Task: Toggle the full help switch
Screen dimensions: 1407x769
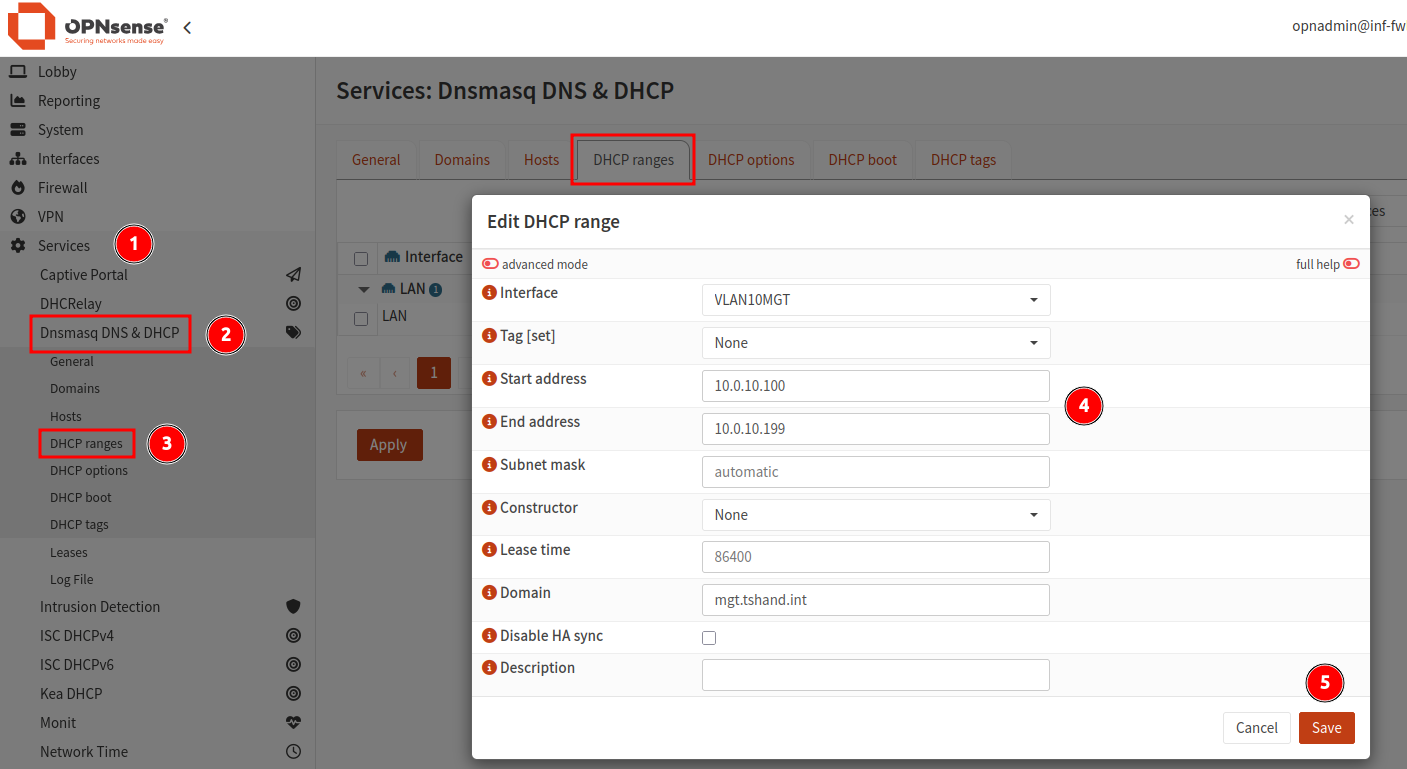Action: coord(1351,263)
